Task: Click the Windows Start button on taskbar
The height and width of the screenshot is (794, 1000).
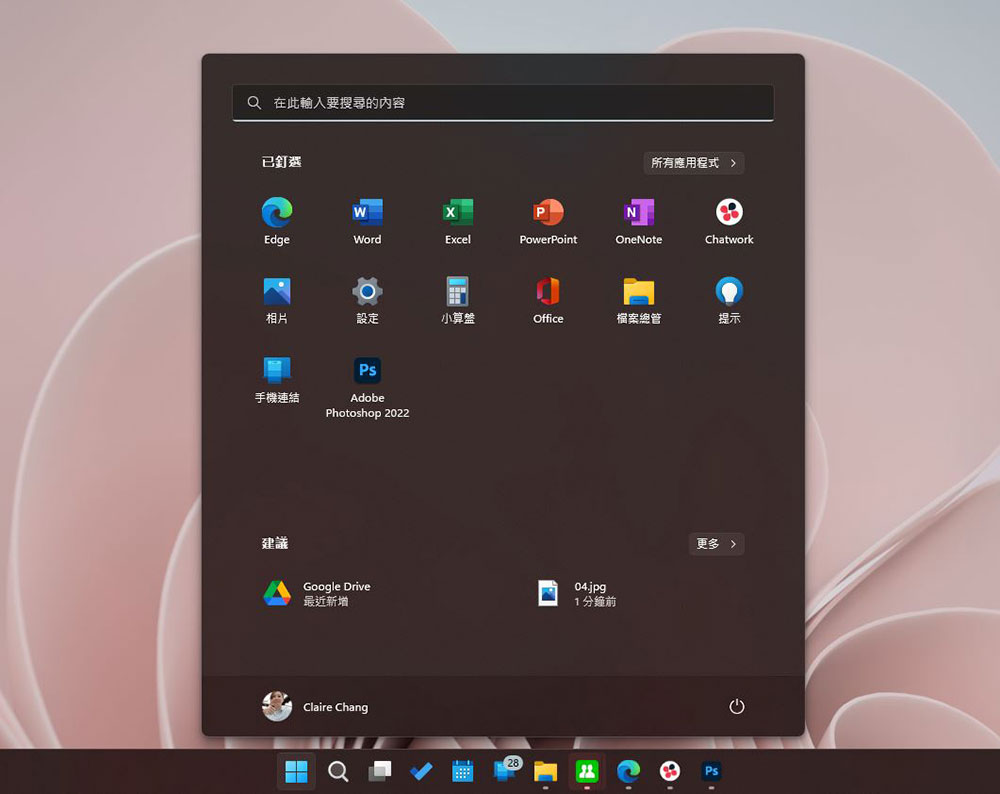Action: (x=296, y=772)
